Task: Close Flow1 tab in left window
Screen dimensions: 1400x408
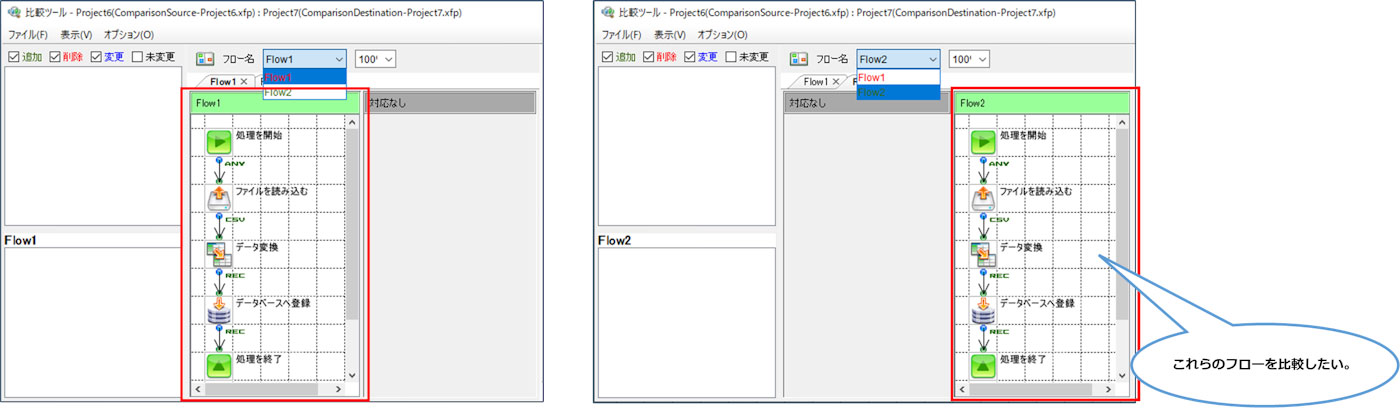Action: [244, 82]
